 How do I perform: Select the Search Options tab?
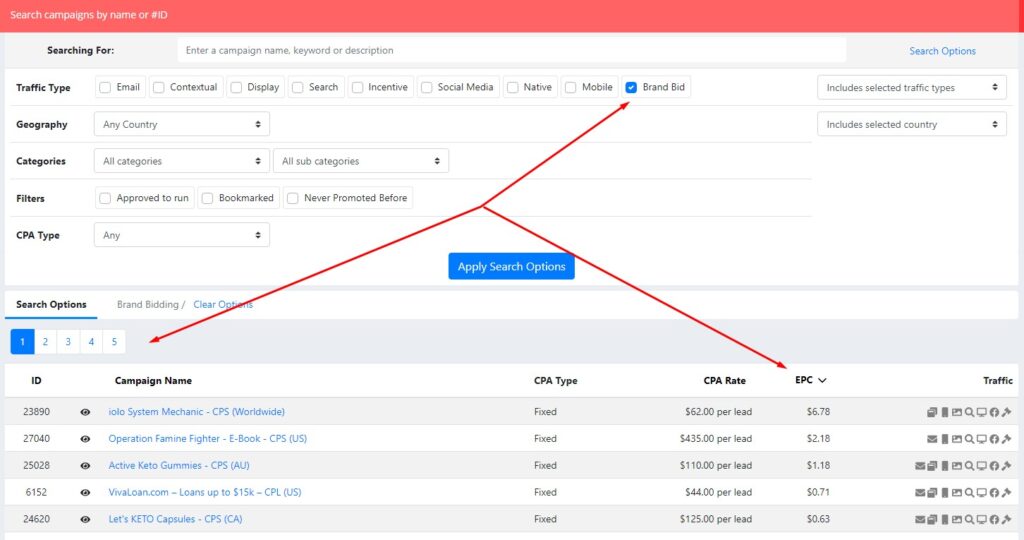[x=51, y=304]
